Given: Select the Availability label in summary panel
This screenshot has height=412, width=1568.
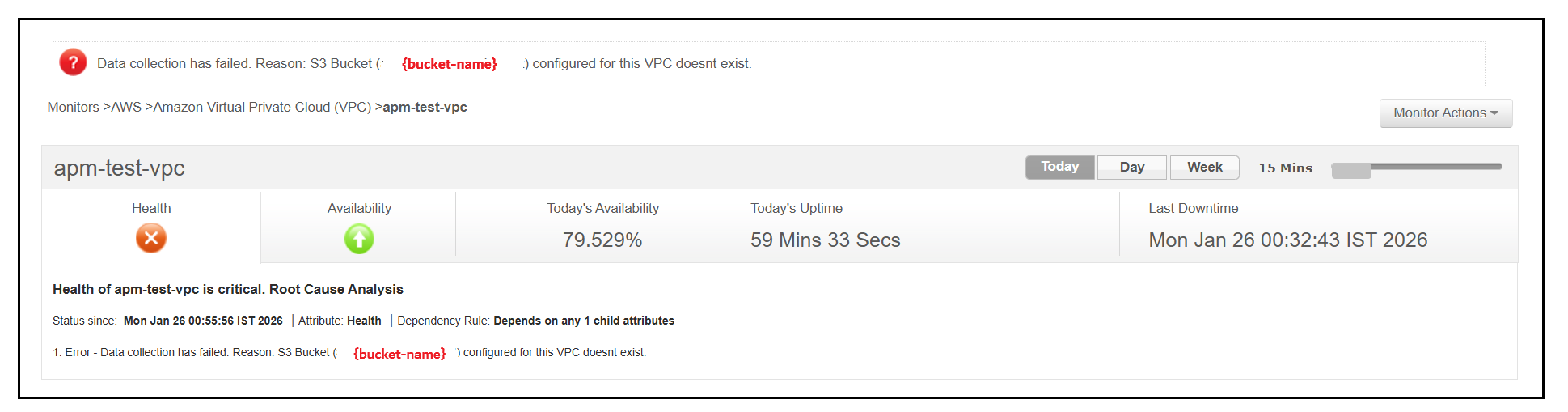Looking at the screenshot, I should (359, 208).
